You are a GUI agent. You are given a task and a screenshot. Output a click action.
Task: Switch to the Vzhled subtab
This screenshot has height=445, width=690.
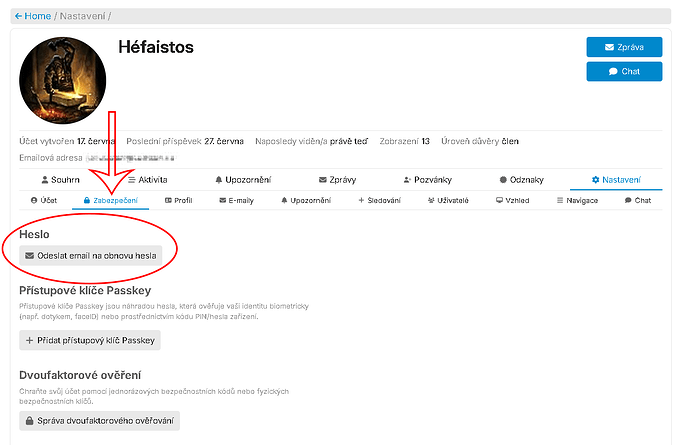point(513,201)
